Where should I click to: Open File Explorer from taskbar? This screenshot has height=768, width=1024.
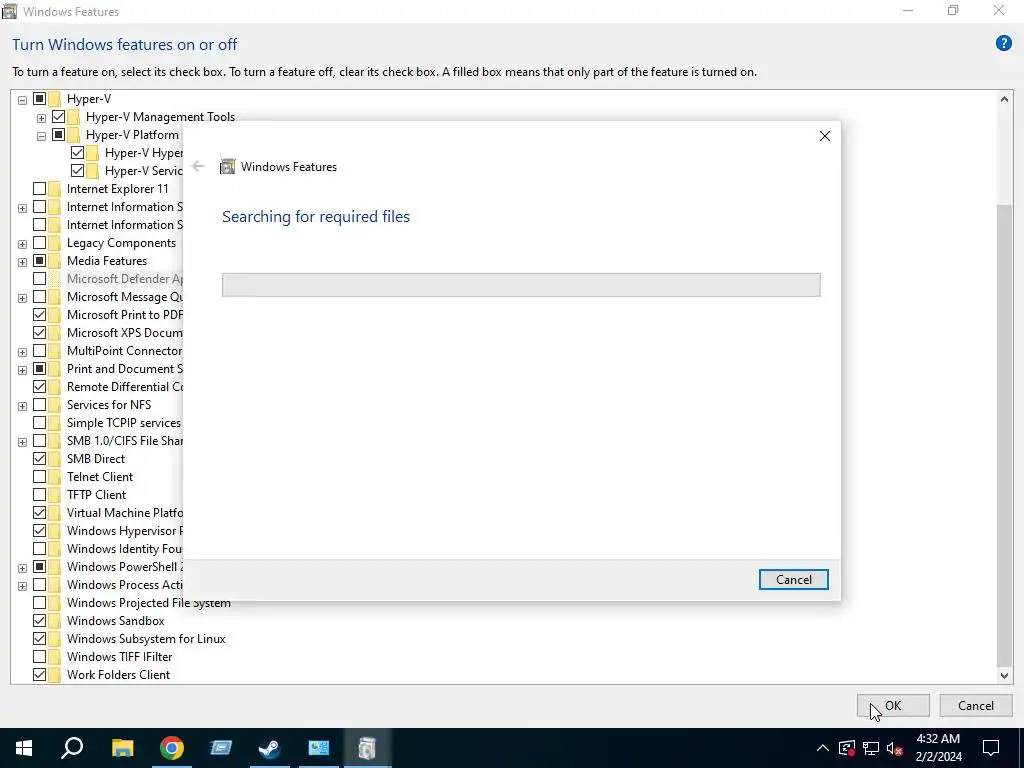click(122, 748)
